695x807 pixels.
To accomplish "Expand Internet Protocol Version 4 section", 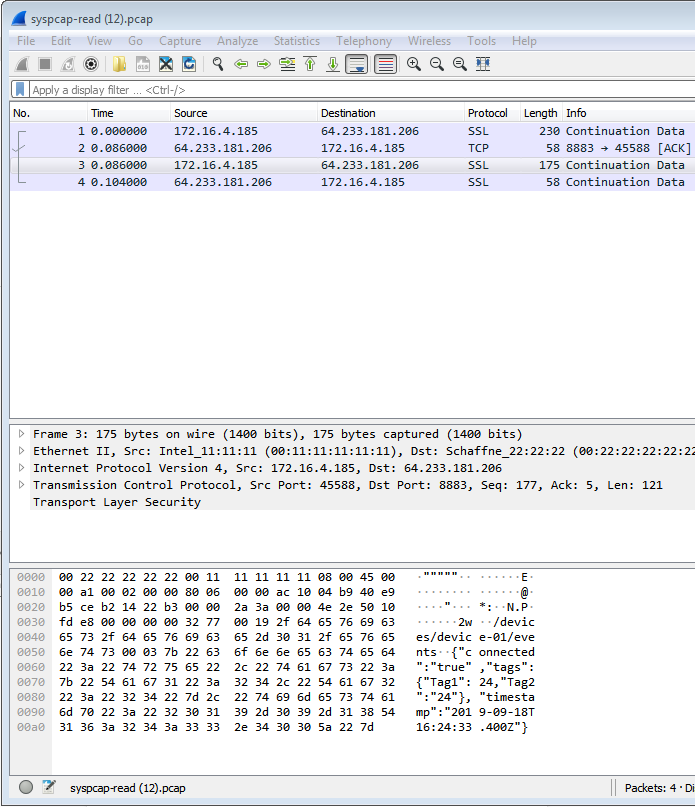I will [21, 468].
